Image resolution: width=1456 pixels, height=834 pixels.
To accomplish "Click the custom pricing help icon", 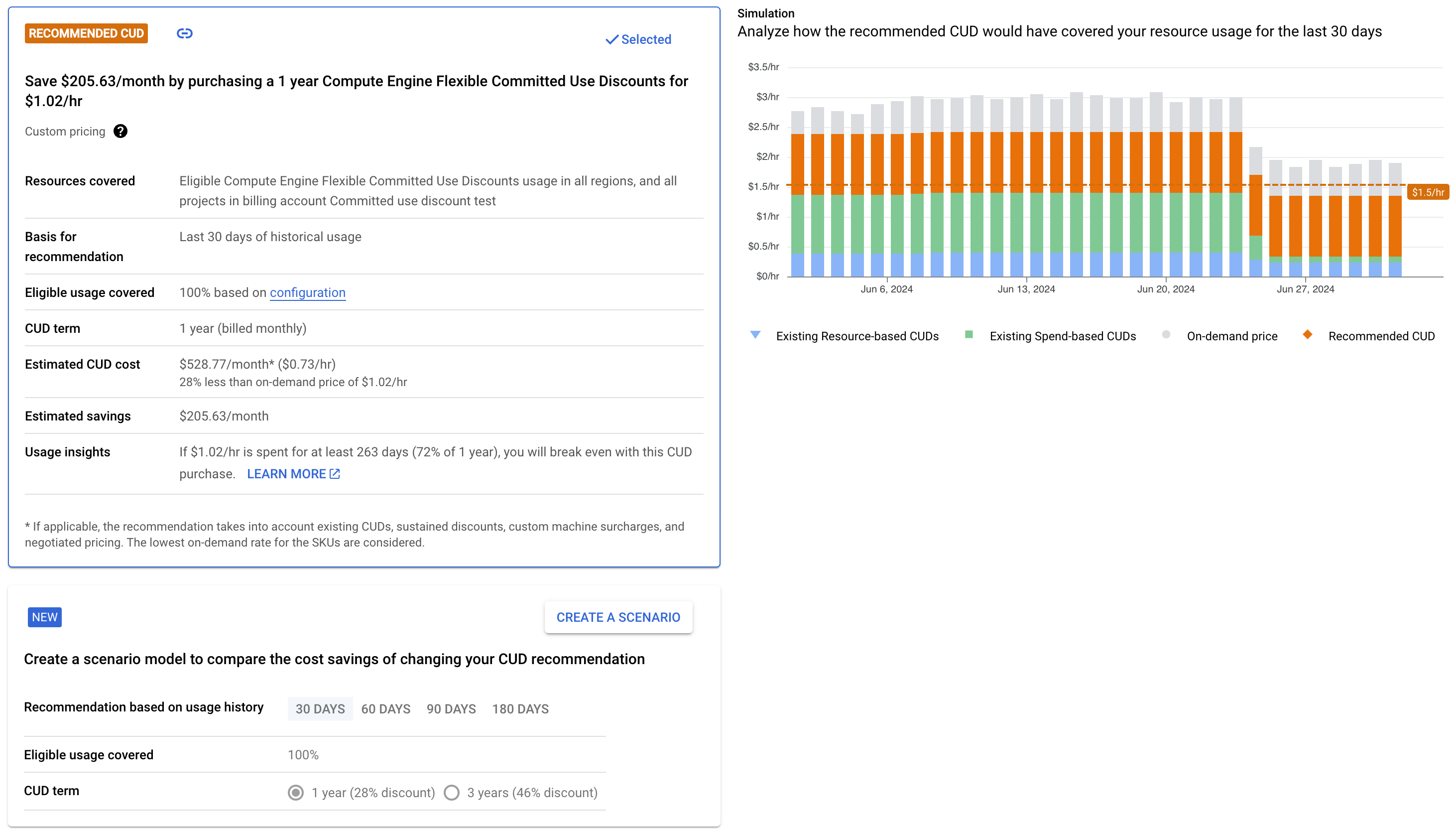I will (x=120, y=131).
